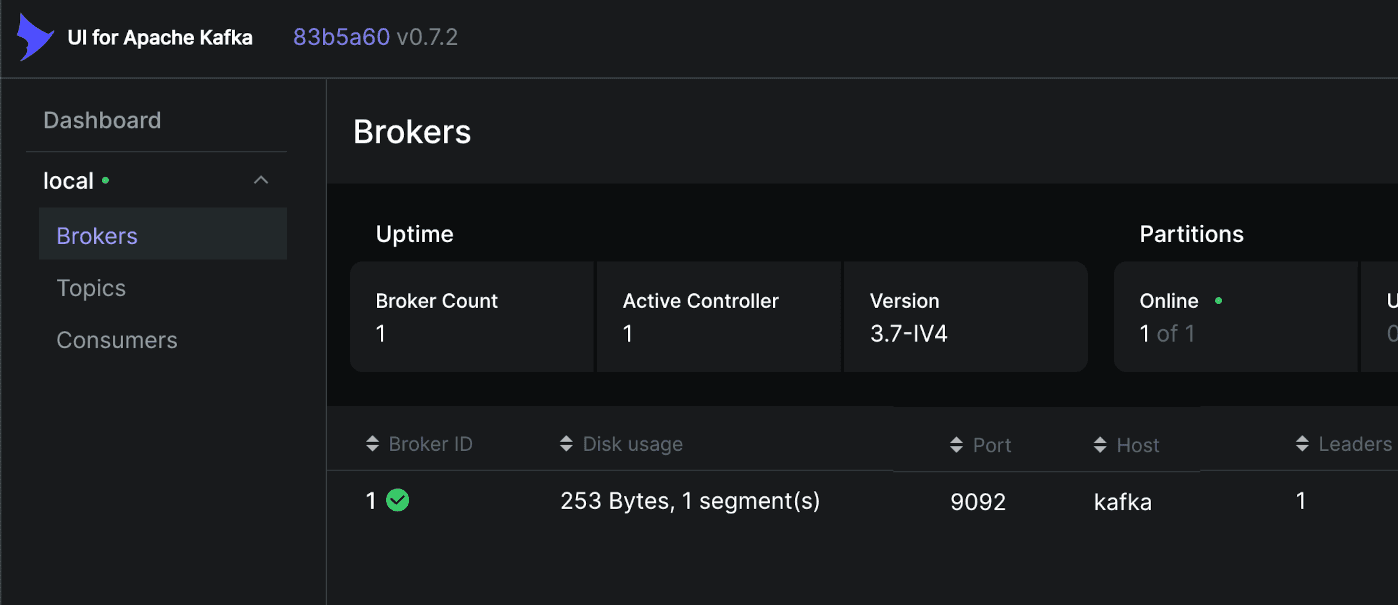Click the port value 9092
Image resolution: width=1398 pixels, height=605 pixels.
point(978,502)
